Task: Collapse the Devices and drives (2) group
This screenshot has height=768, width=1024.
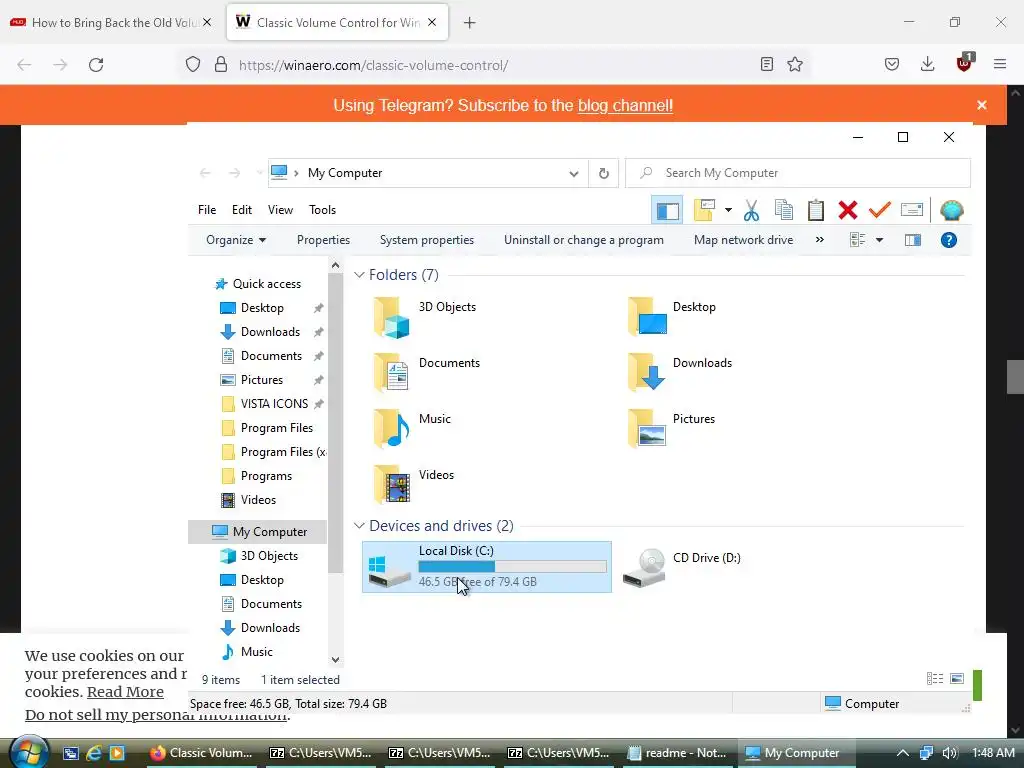Action: point(359,526)
